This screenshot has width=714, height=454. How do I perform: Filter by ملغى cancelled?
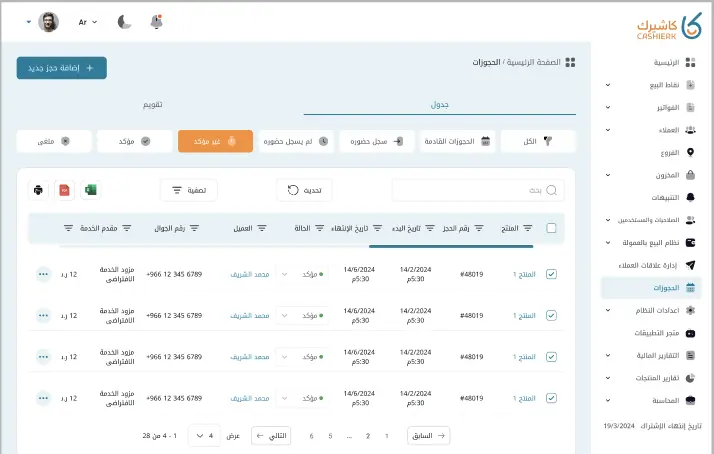[54, 141]
